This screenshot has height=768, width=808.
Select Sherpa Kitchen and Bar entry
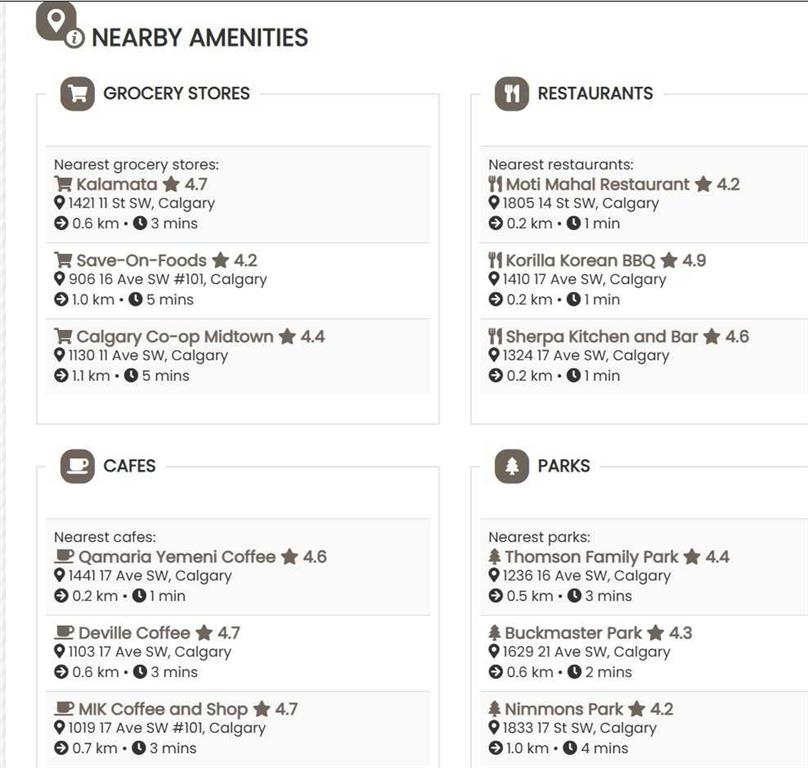coord(601,337)
